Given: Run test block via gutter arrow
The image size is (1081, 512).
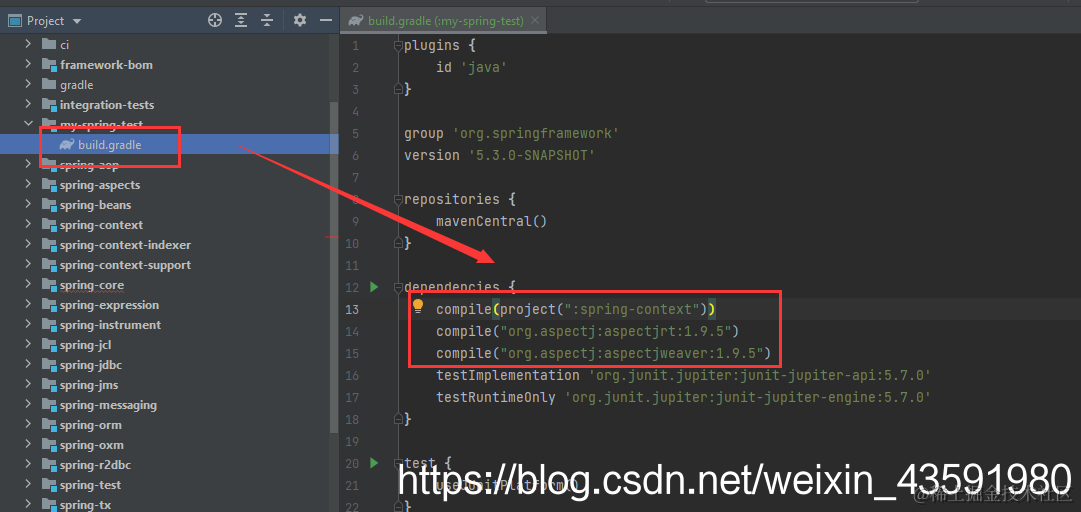Looking at the screenshot, I should click(x=374, y=463).
